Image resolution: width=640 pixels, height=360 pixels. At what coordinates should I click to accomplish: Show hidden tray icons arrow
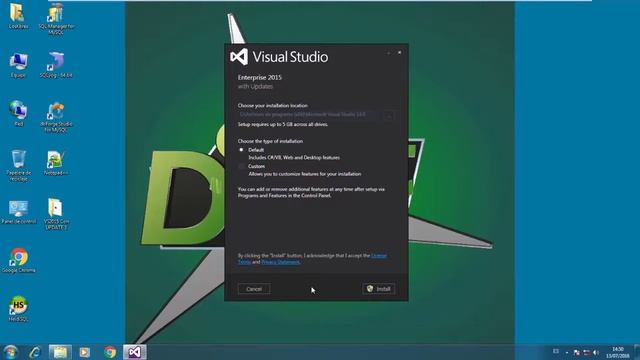[x=567, y=352]
